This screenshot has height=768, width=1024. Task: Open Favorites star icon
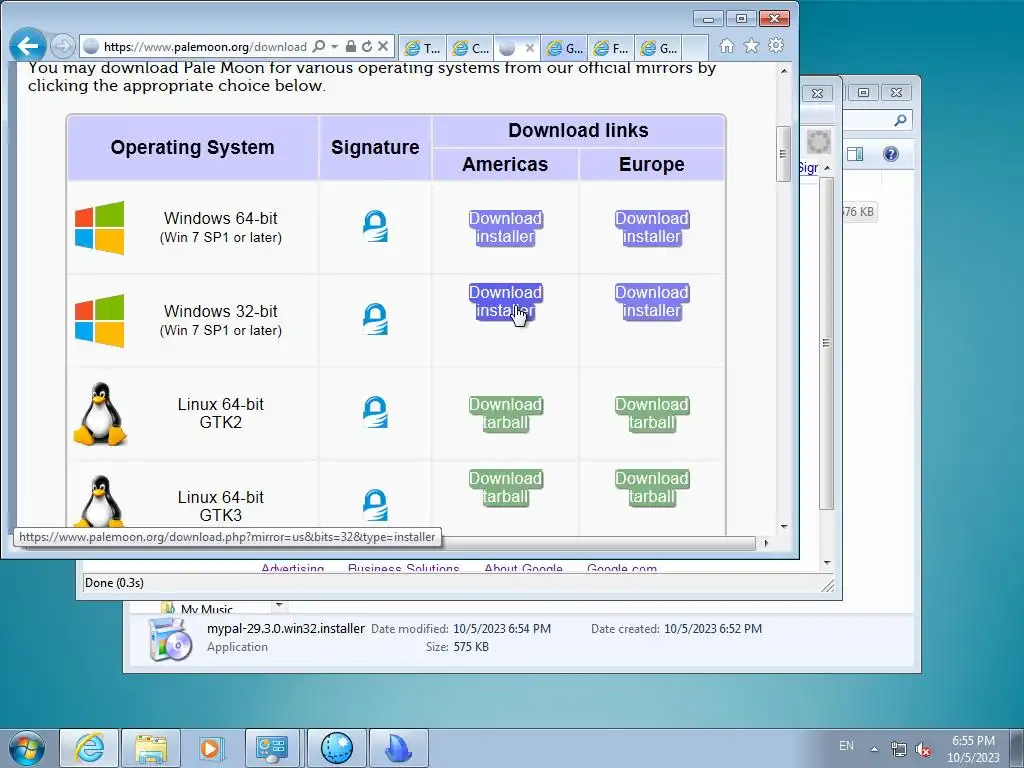point(752,46)
